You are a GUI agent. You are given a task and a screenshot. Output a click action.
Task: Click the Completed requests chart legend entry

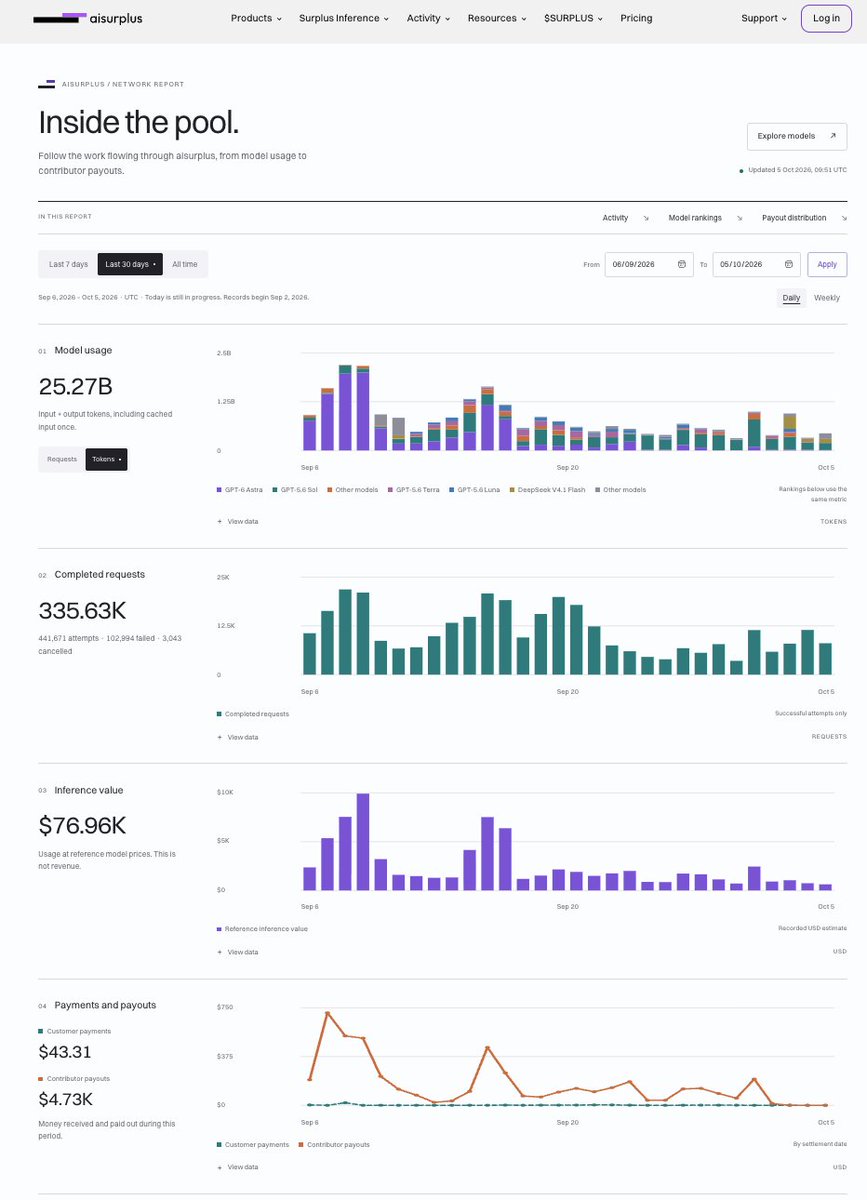[253, 714]
